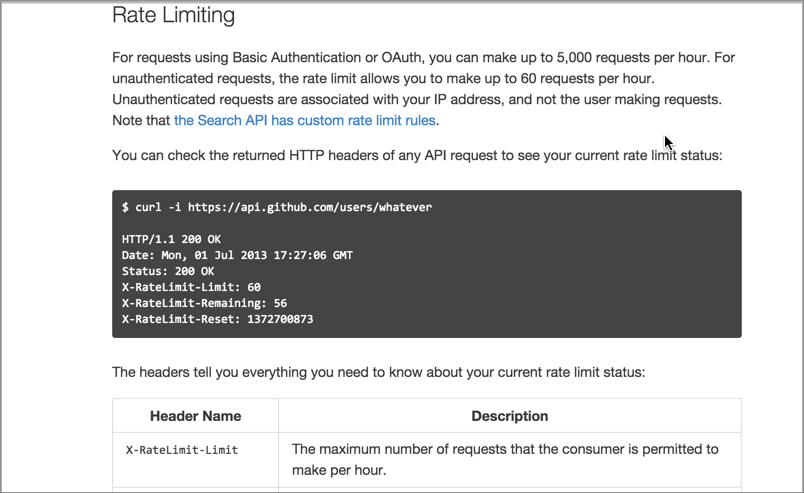
Task: Click the X-RateLimit-Remaining: 56 code line
Action: point(204,303)
